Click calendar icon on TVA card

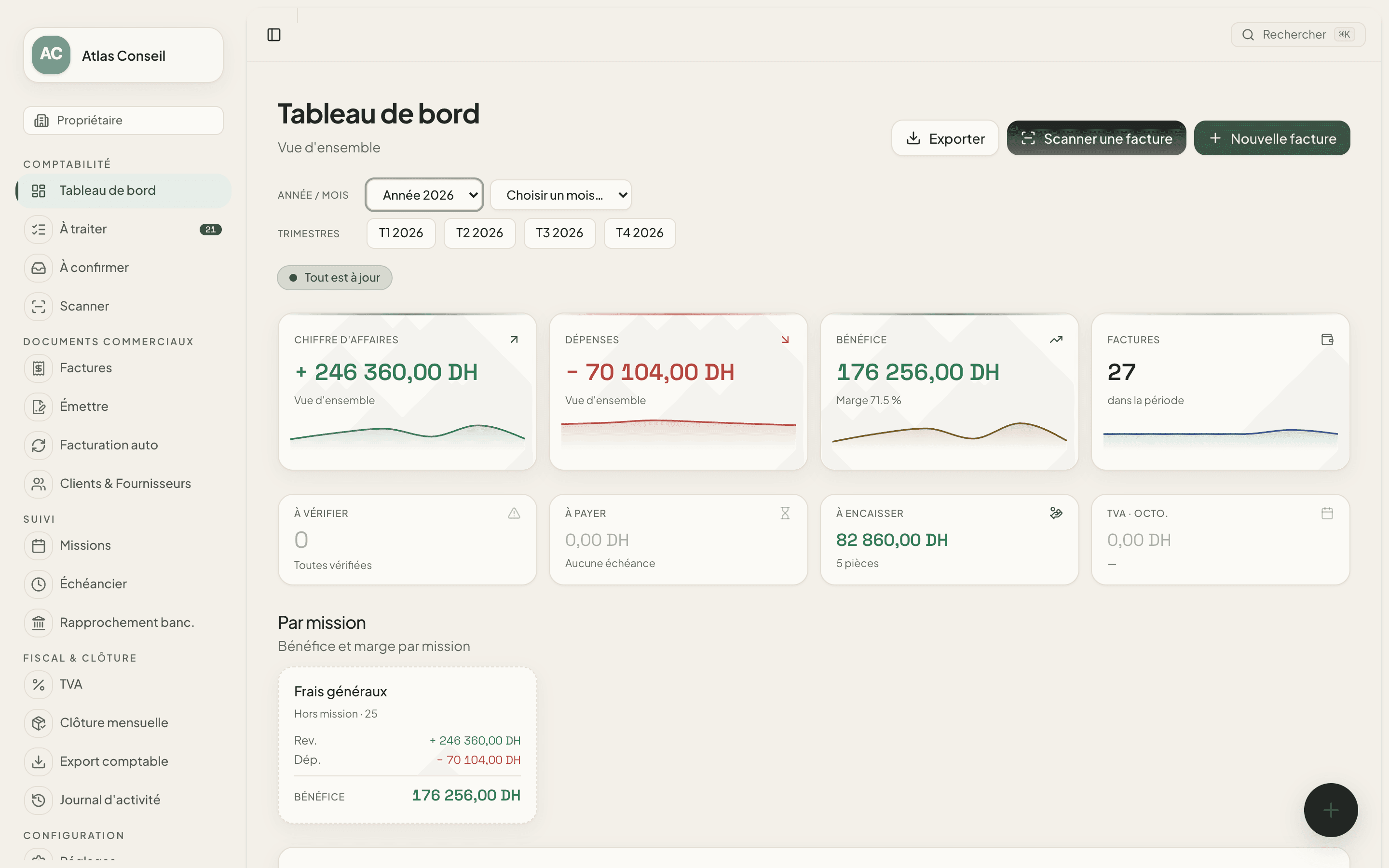point(1327,513)
